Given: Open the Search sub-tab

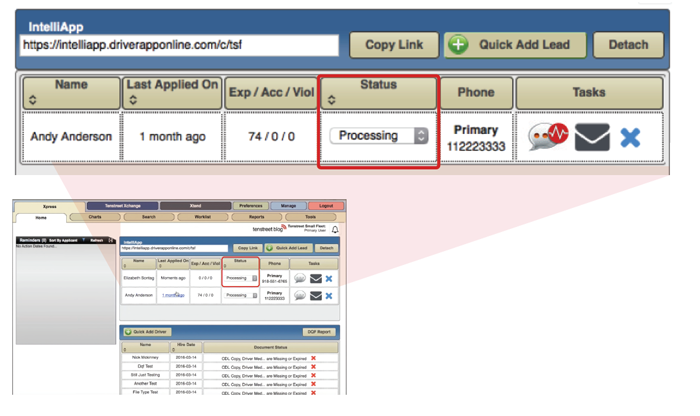Looking at the screenshot, I should click(149, 217).
